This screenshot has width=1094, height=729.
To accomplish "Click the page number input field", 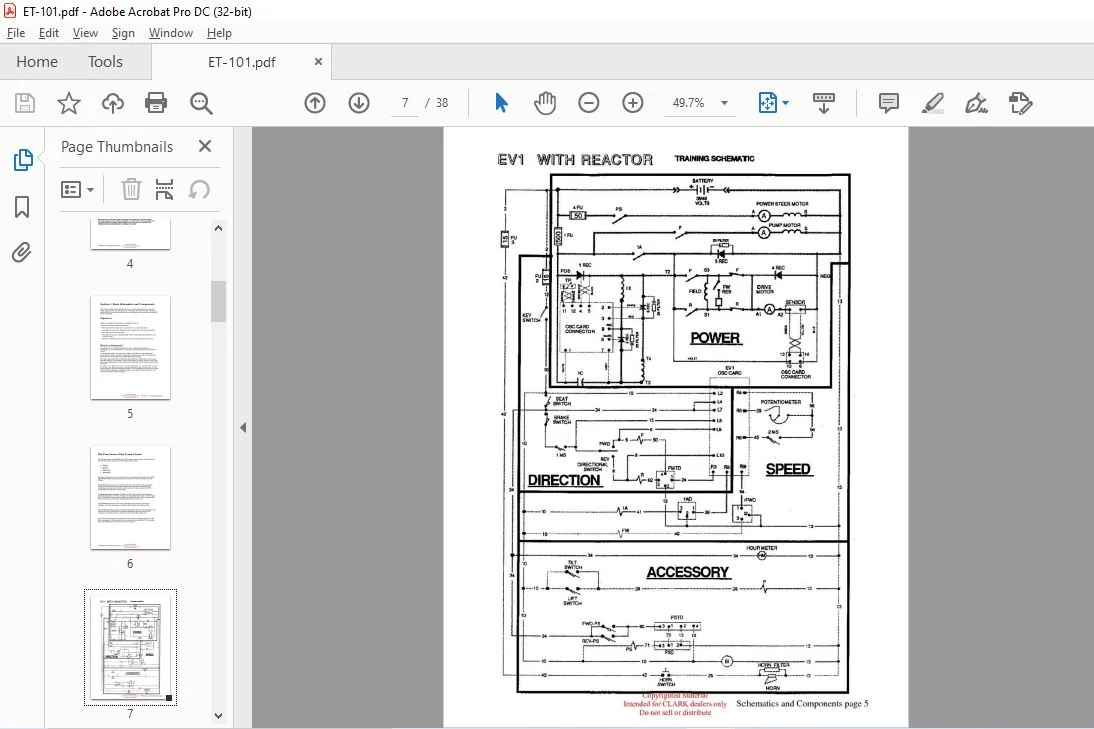I will click(405, 103).
